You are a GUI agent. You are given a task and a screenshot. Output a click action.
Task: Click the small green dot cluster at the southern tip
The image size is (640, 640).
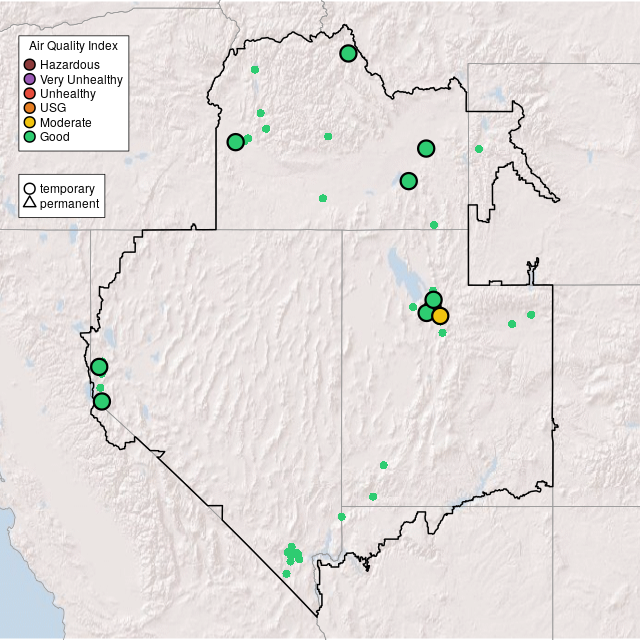click(292, 554)
